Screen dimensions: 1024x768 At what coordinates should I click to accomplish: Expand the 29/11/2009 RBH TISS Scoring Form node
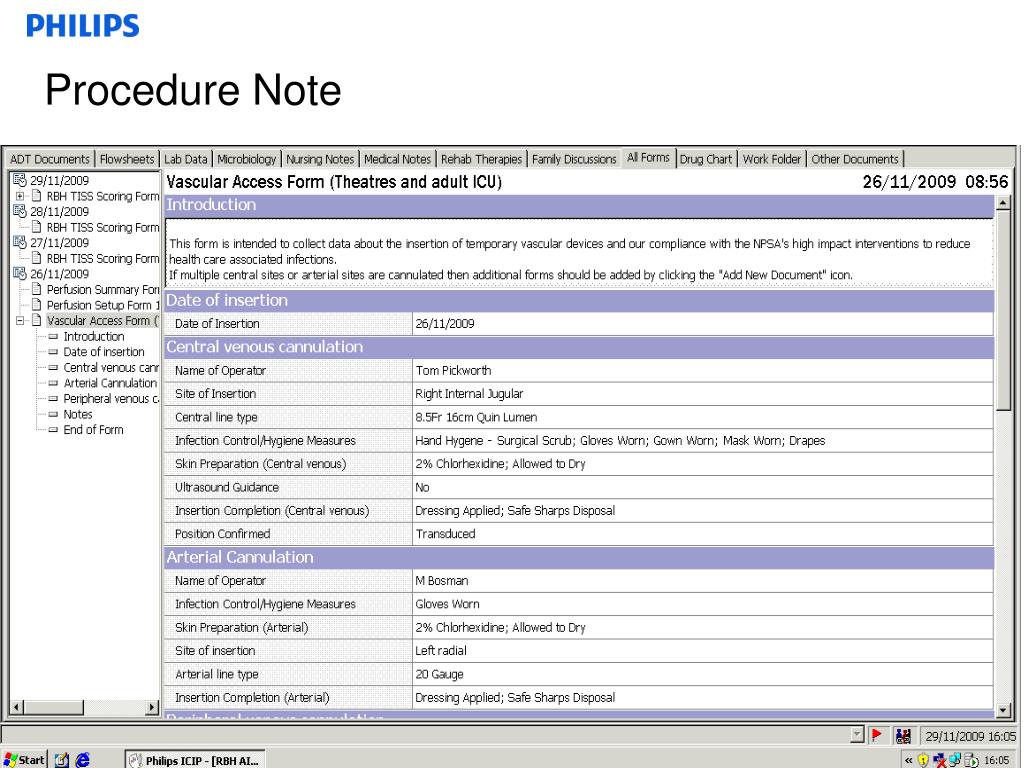(x=20, y=196)
